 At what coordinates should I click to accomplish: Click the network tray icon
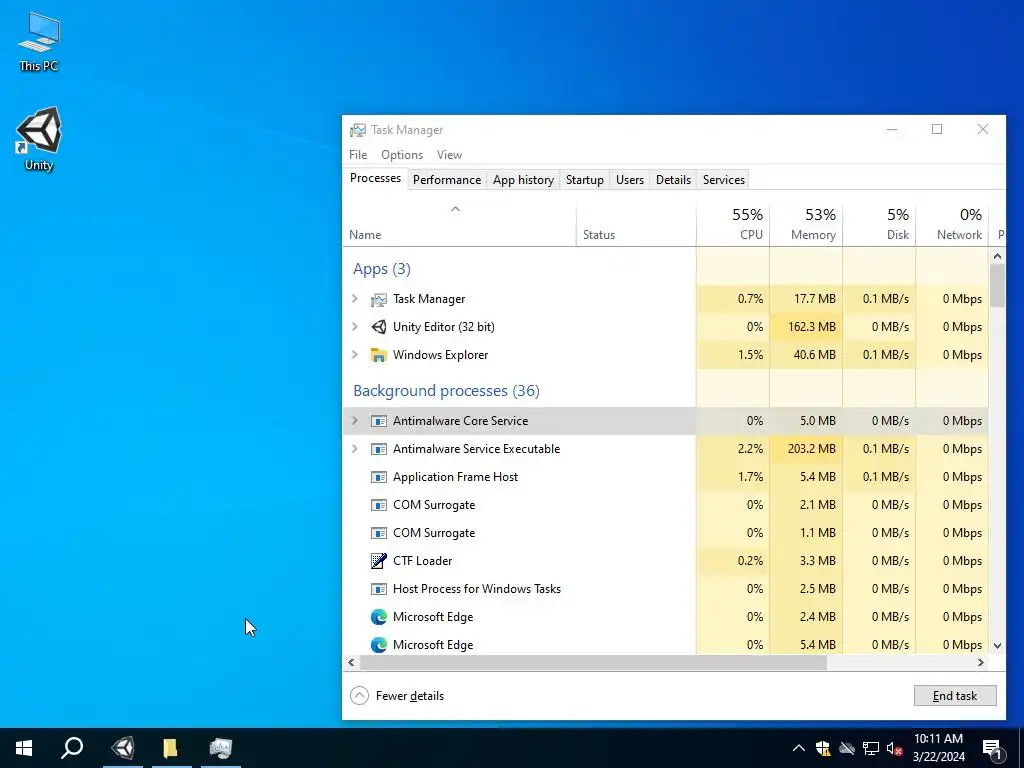coord(871,748)
